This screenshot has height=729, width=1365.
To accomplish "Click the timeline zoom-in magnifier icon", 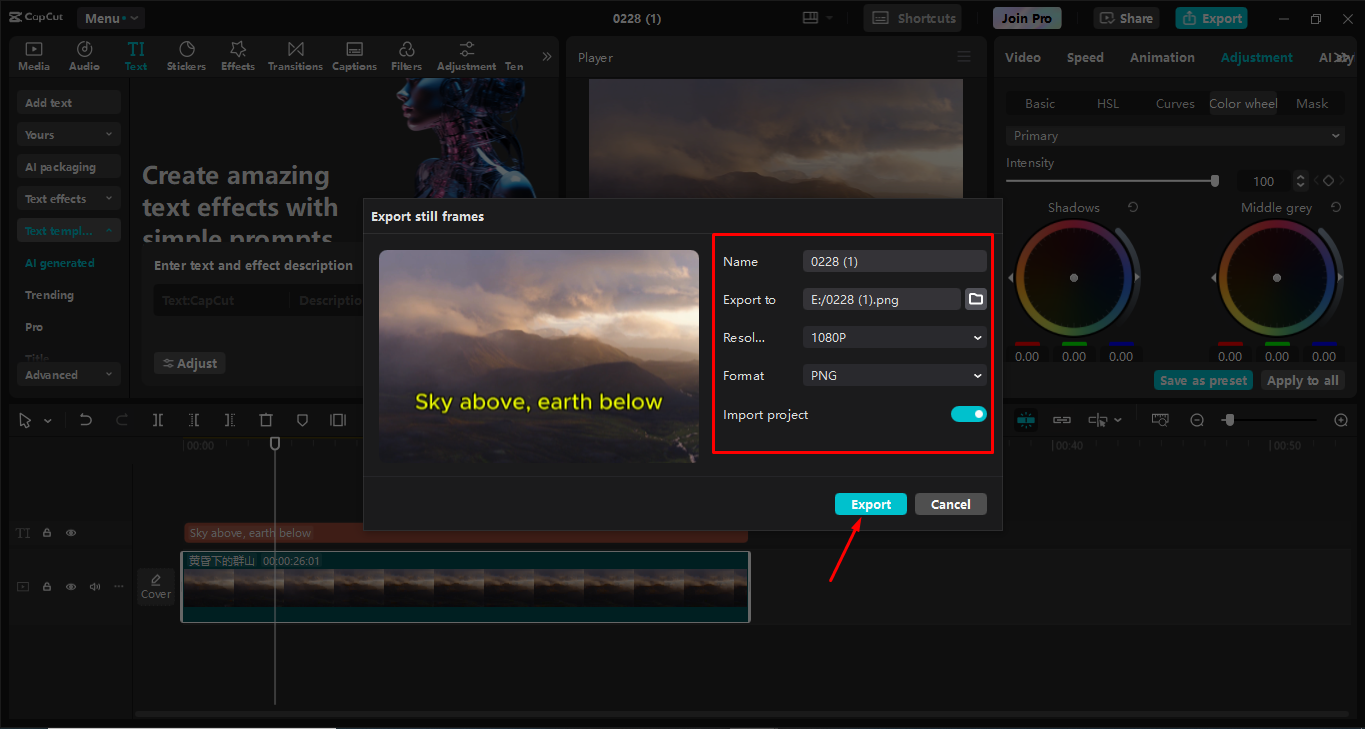I will [1340, 420].
